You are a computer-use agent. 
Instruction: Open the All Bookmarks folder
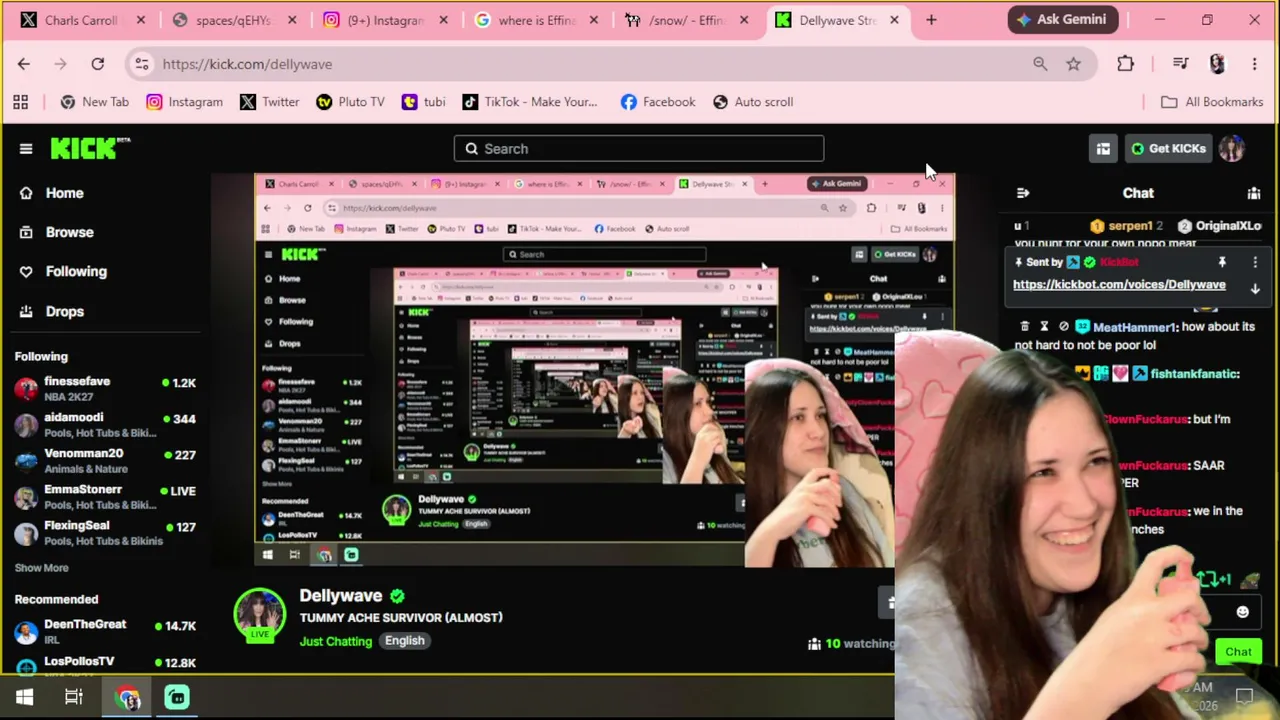click(x=1212, y=102)
